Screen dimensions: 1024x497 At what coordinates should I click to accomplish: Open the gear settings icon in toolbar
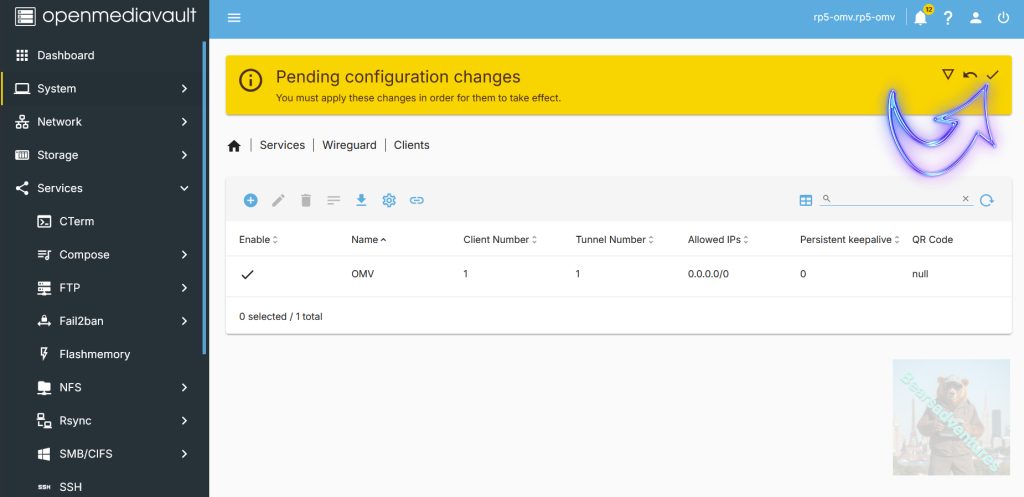coord(389,200)
